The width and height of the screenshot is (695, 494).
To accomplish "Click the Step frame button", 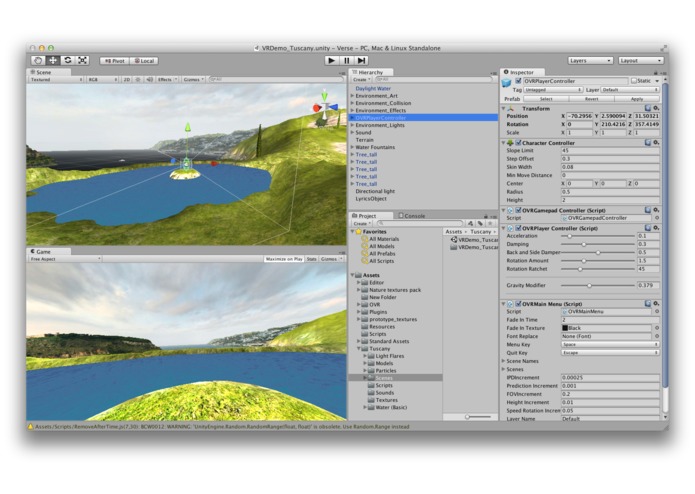I will 362,61.
